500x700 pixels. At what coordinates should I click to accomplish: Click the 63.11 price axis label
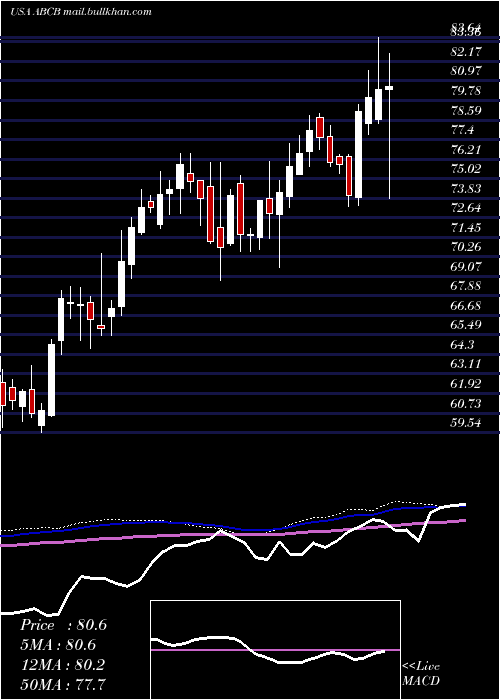click(x=467, y=364)
